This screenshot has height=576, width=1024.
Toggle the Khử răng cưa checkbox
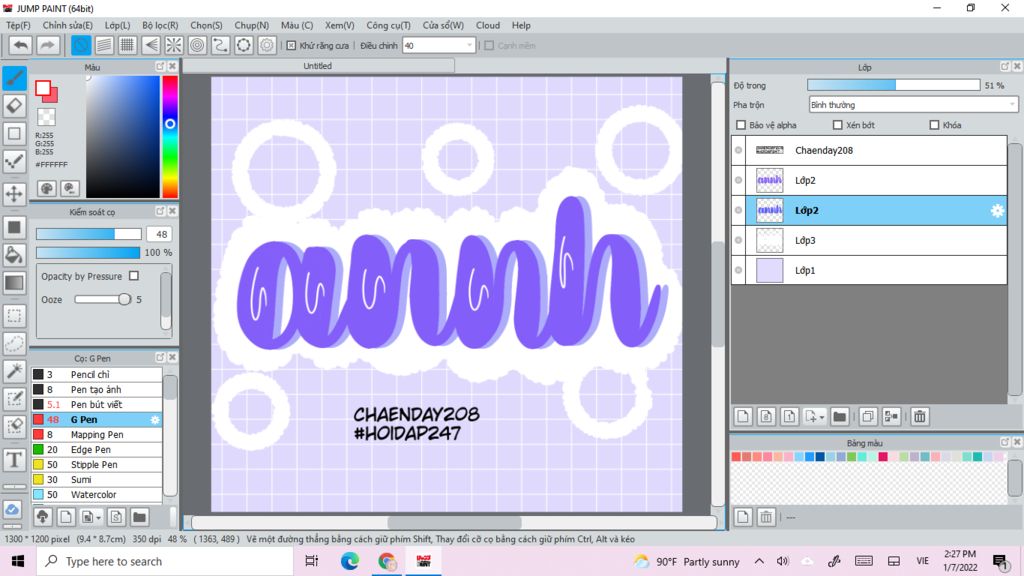click(x=291, y=45)
